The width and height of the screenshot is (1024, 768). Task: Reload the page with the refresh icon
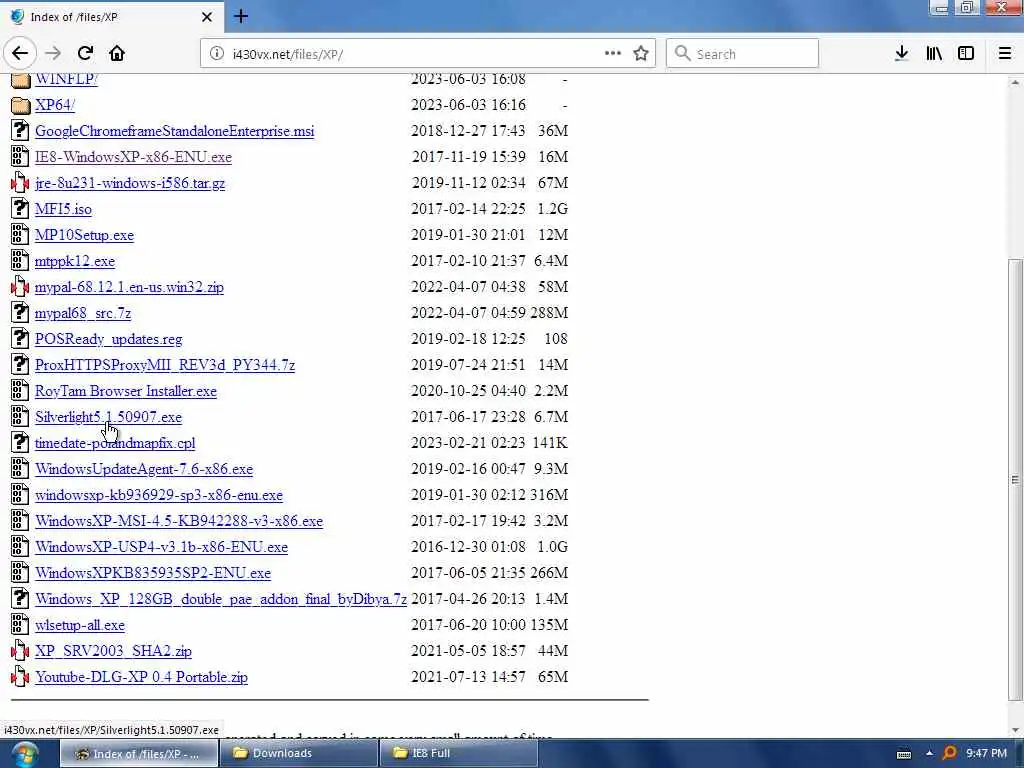(85, 54)
